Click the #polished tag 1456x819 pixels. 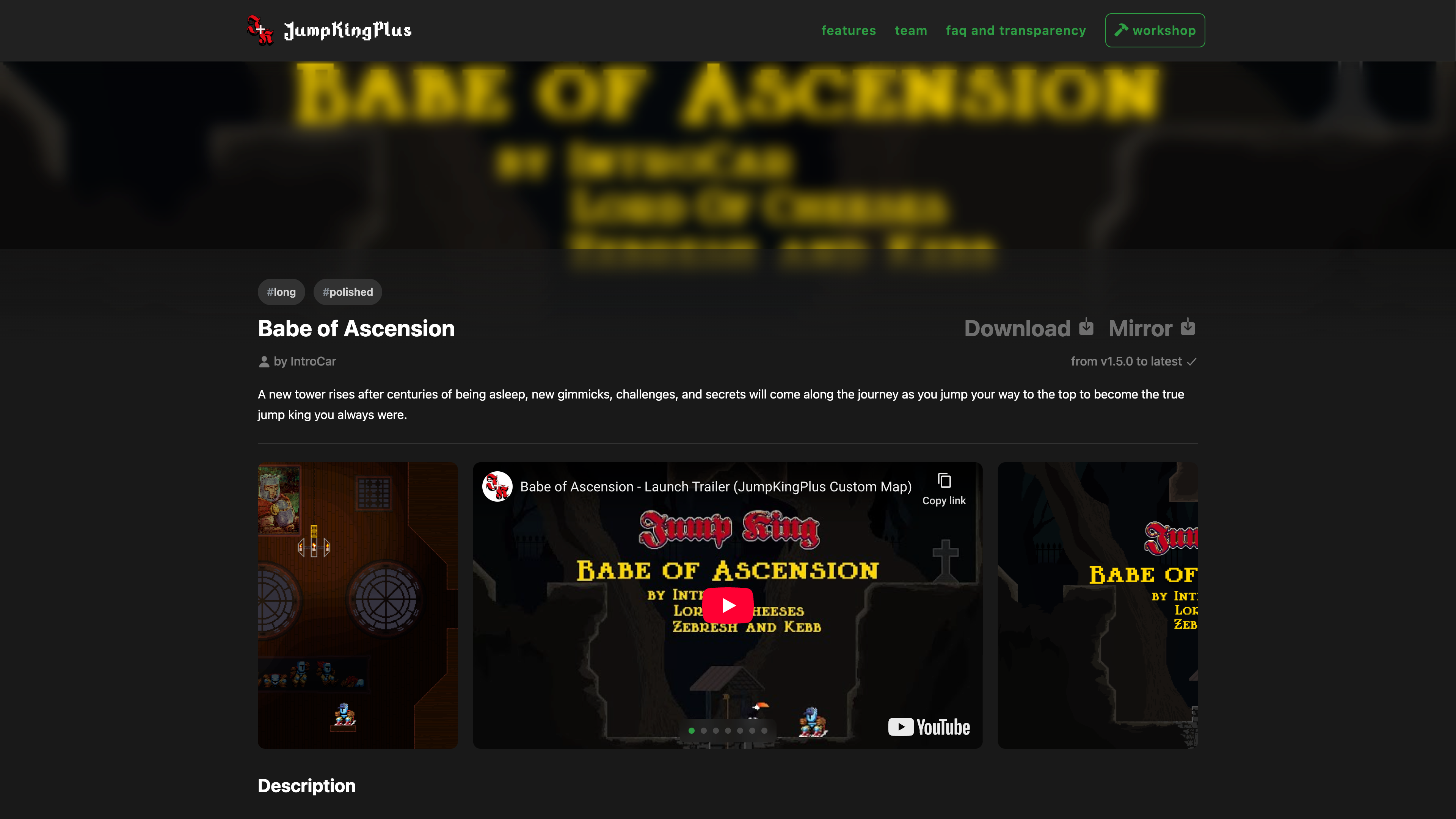pyautogui.click(x=348, y=292)
